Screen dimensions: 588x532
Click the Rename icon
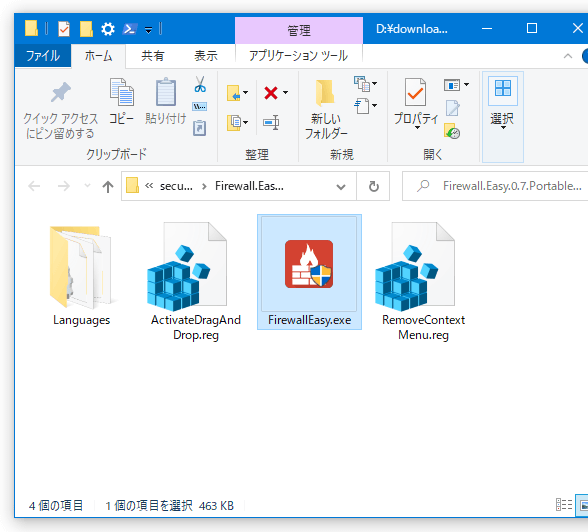coord(271,122)
